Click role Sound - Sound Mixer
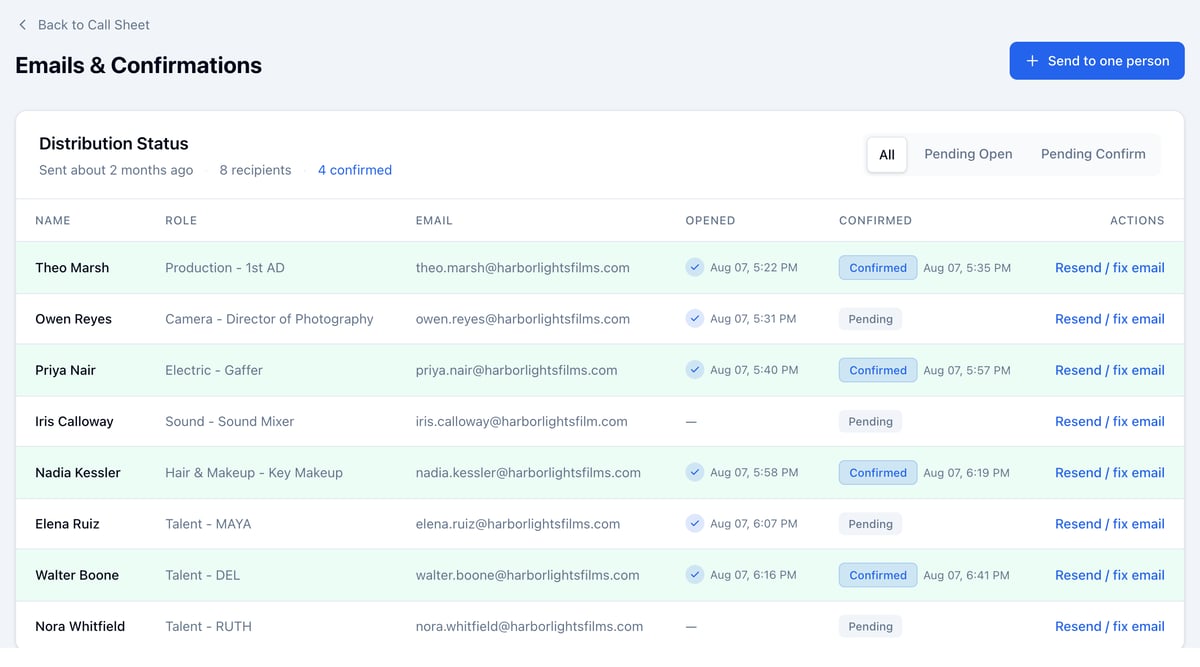The height and width of the screenshot is (667, 1200). (x=230, y=421)
